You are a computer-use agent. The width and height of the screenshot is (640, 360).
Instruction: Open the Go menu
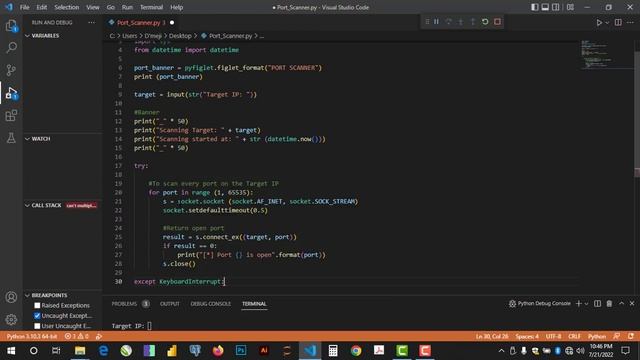tap(111, 7)
